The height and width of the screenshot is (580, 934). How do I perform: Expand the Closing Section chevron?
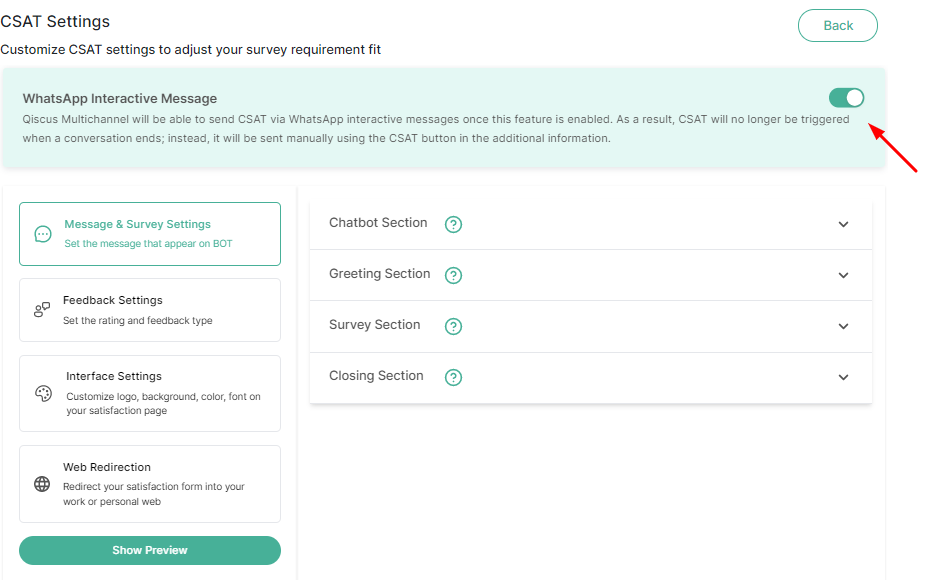(x=843, y=378)
